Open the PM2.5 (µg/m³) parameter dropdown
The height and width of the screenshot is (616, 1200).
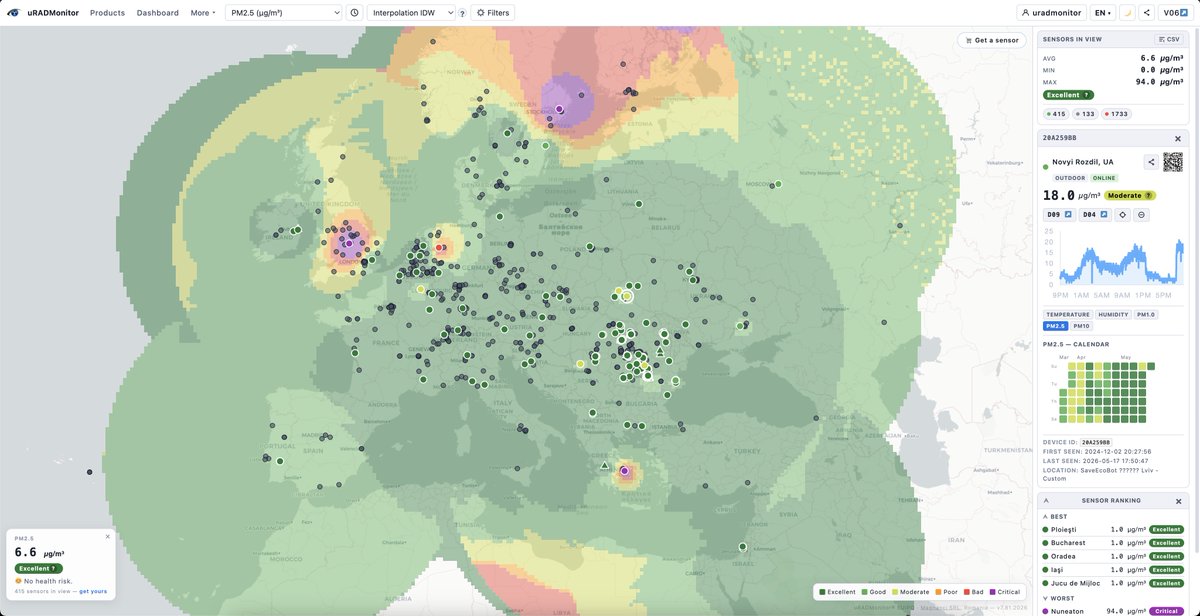(x=281, y=13)
